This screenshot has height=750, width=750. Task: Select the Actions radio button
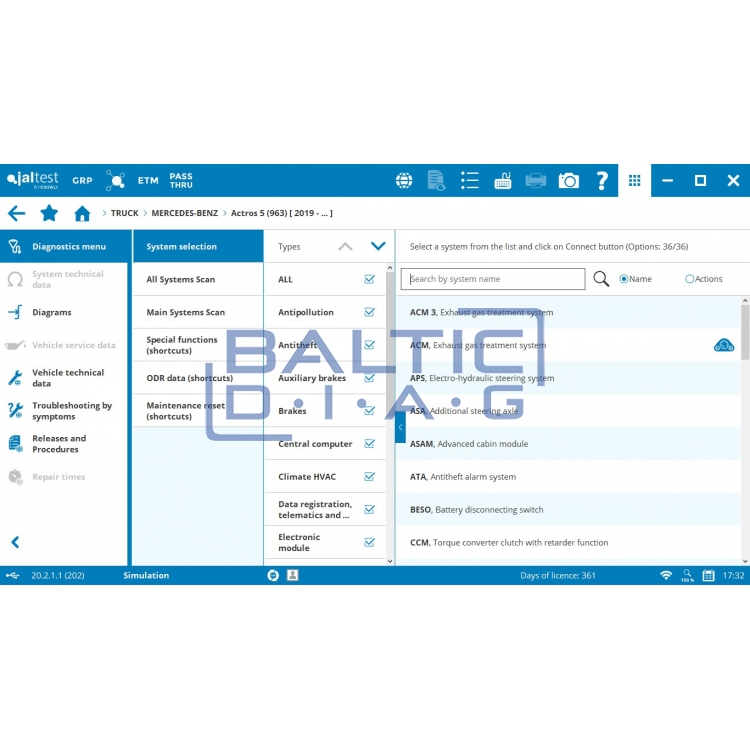pyautogui.click(x=689, y=279)
